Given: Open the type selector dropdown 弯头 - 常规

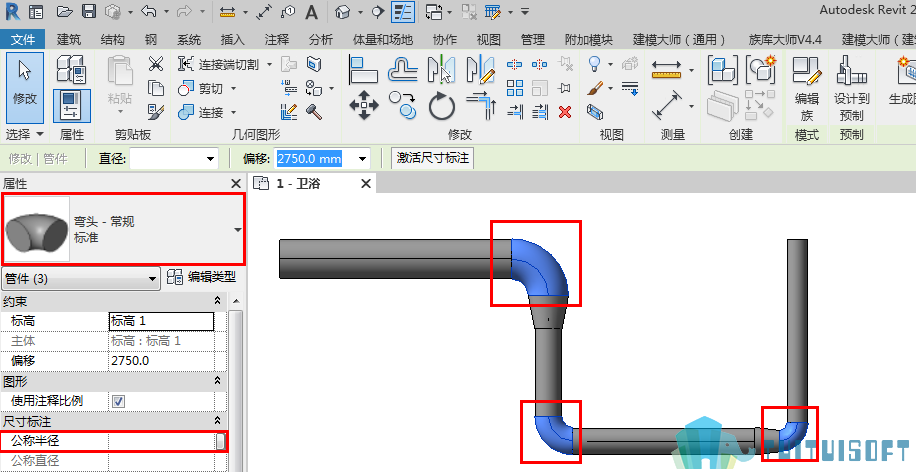Looking at the screenshot, I should [238, 230].
